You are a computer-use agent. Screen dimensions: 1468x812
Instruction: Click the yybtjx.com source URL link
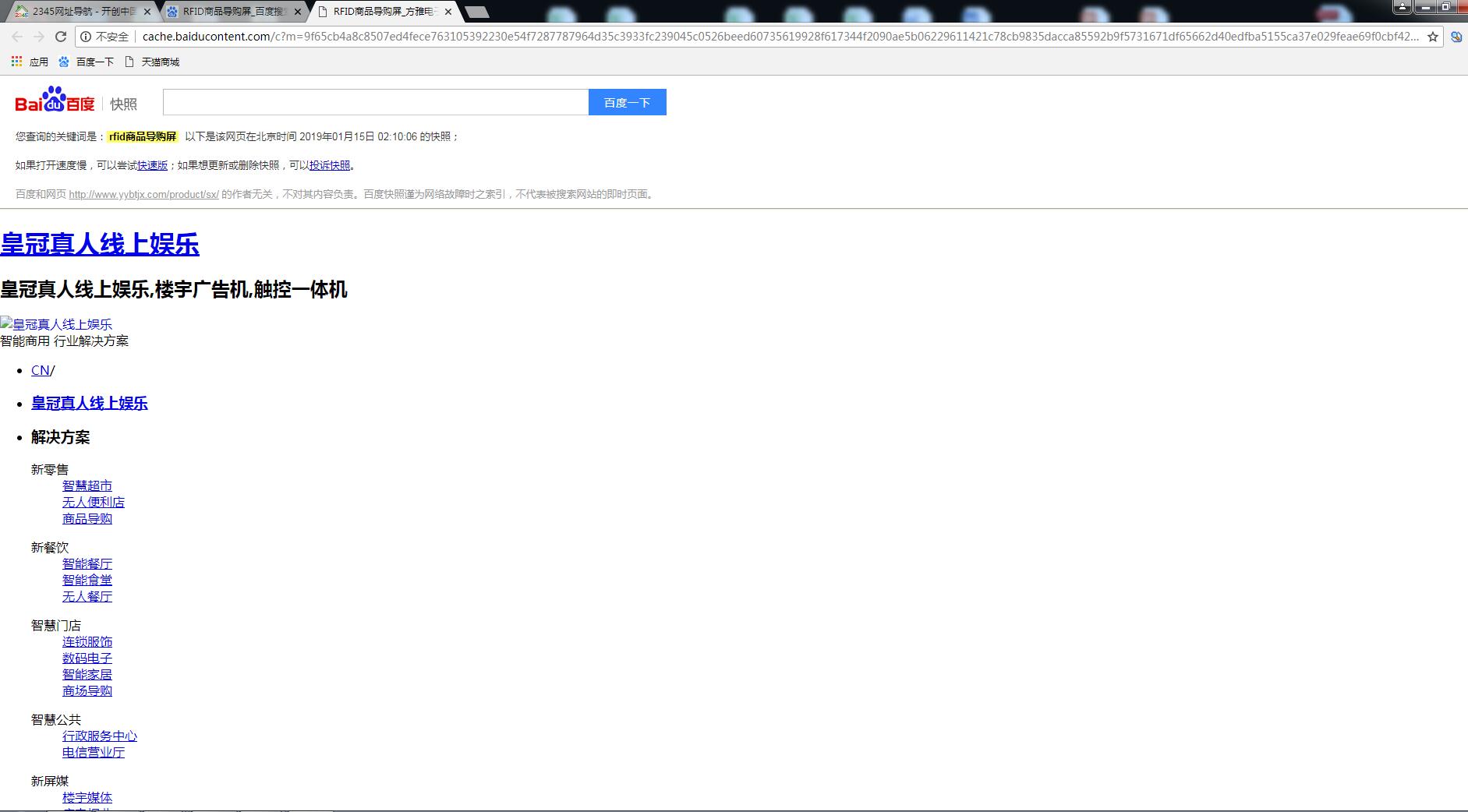(143, 194)
